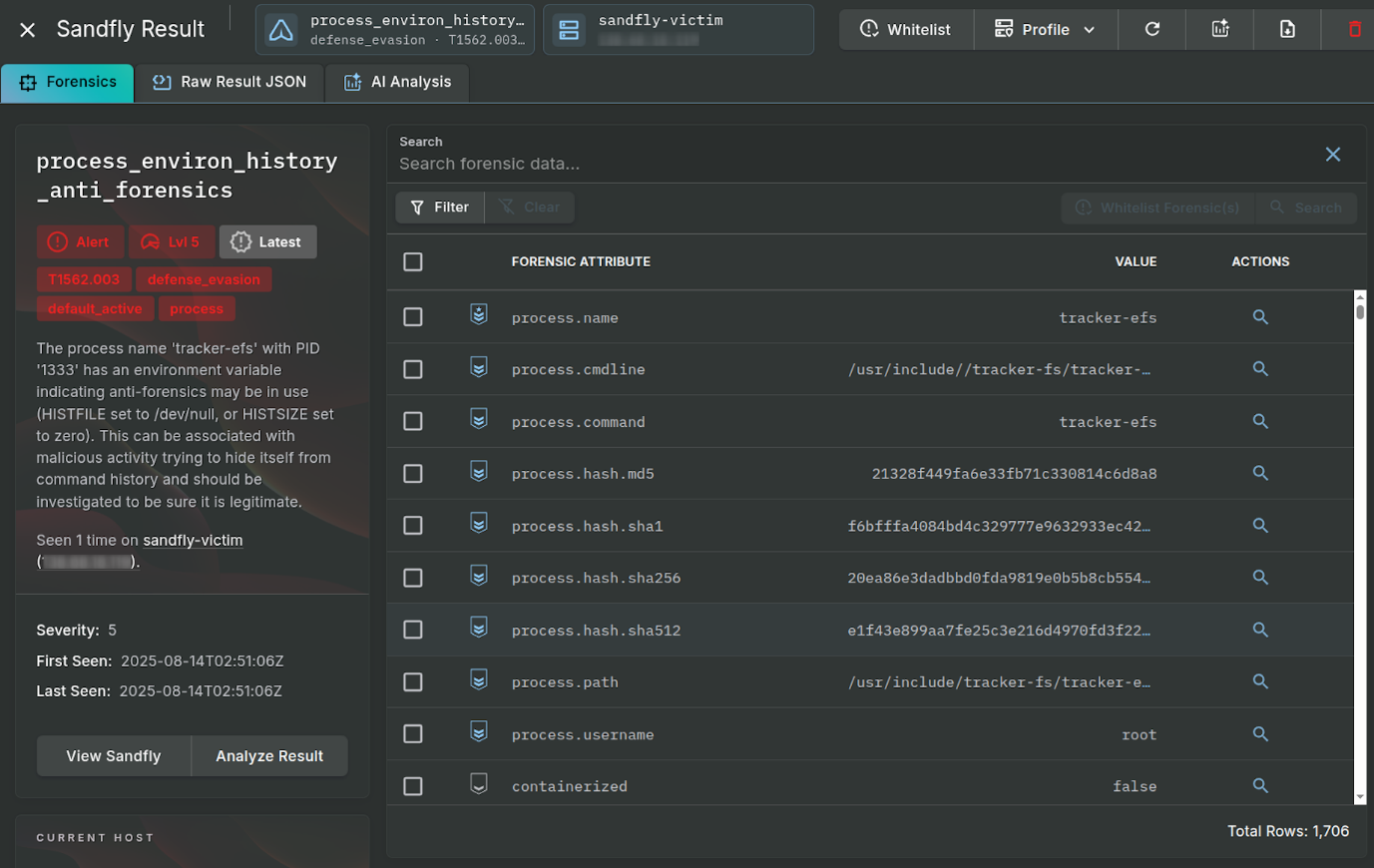Click the shield icon in the process.cmdline row

(479, 367)
